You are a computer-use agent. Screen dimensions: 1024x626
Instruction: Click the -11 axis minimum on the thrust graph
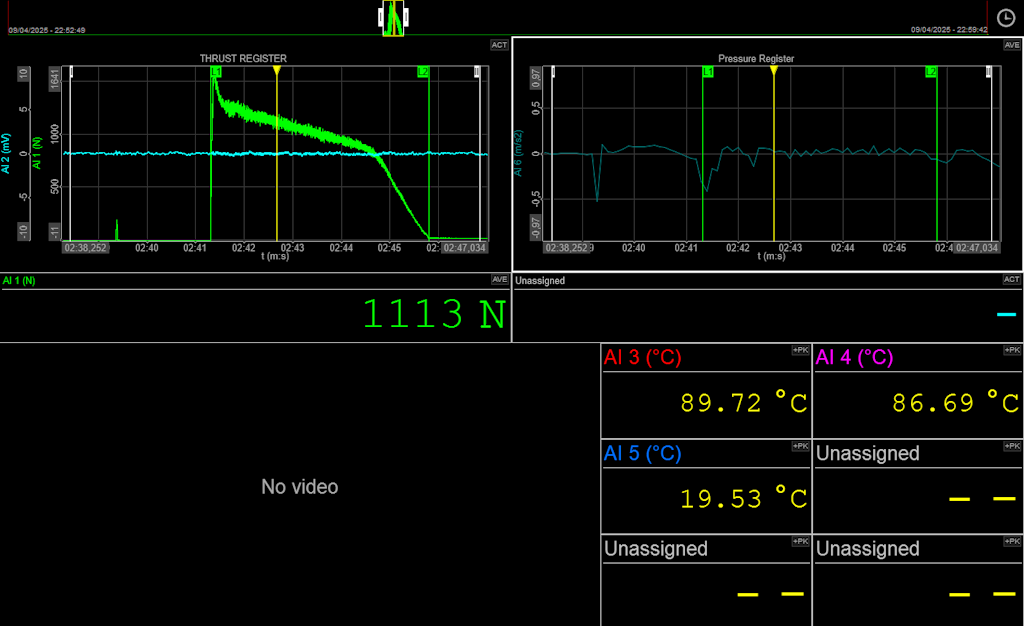point(55,232)
